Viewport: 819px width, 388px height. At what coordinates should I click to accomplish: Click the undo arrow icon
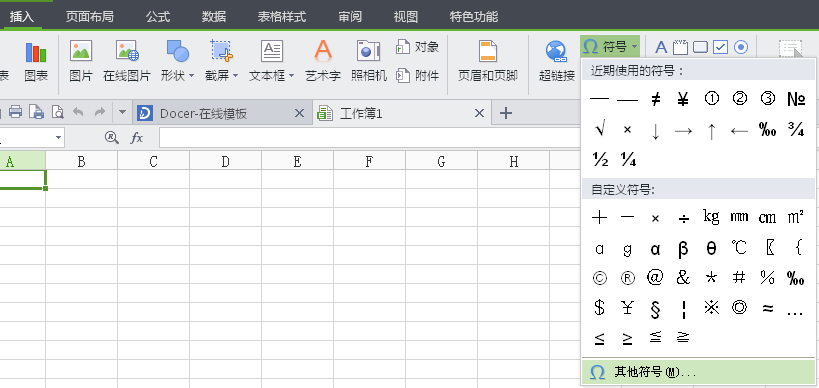coord(78,112)
